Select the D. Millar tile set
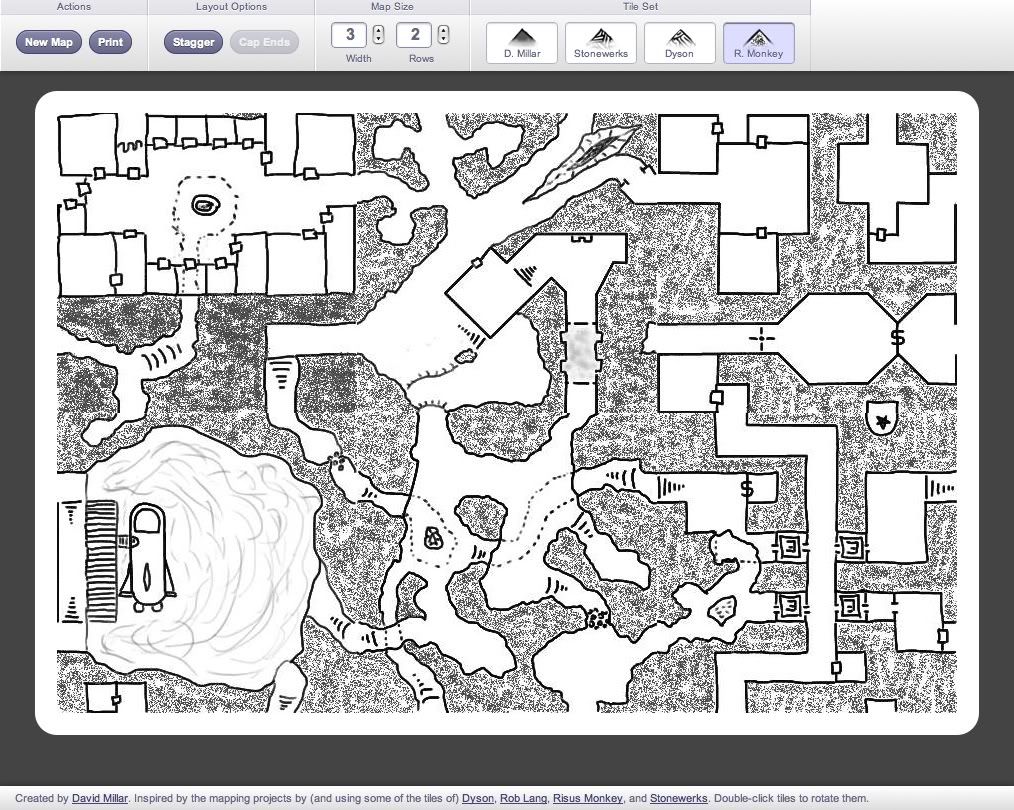The image size is (1014, 810). tap(522, 43)
